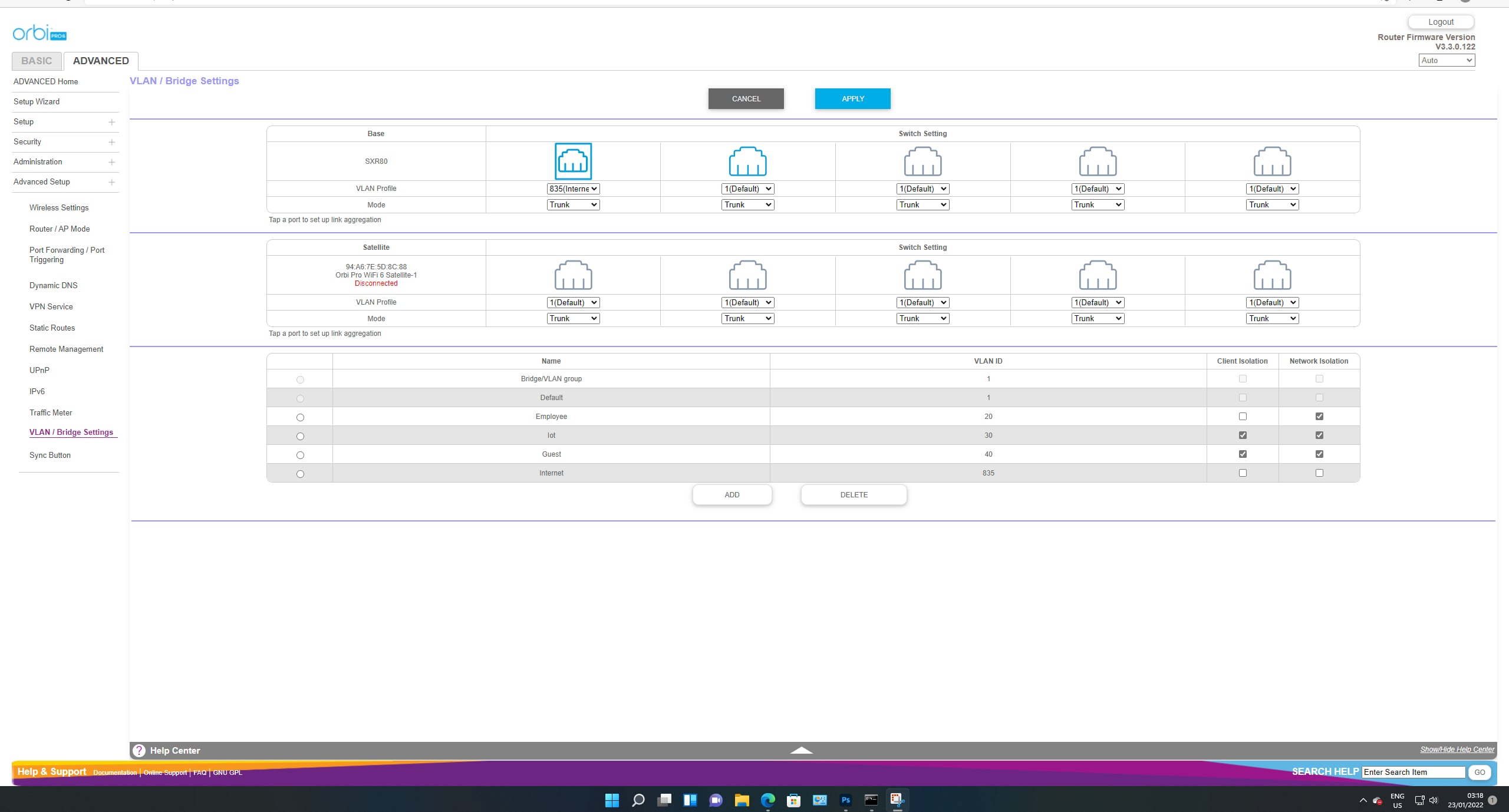This screenshot has width=1509, height=812.
Task: Click the Help Center question mark icon
Action: click(x=139, y=750)
